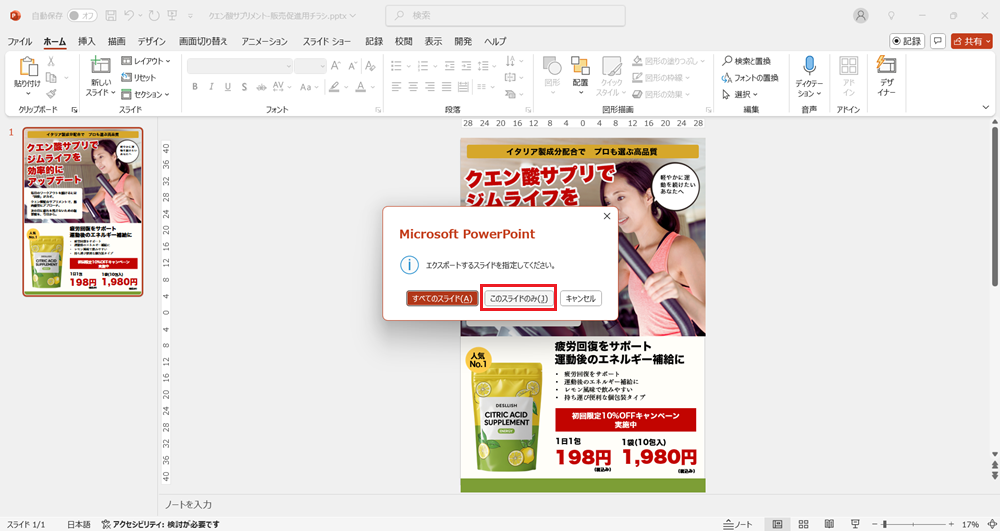This screenshot has width=1000, height=531.
Task: Open the 図形 shapes gallery
Action: 552,75
